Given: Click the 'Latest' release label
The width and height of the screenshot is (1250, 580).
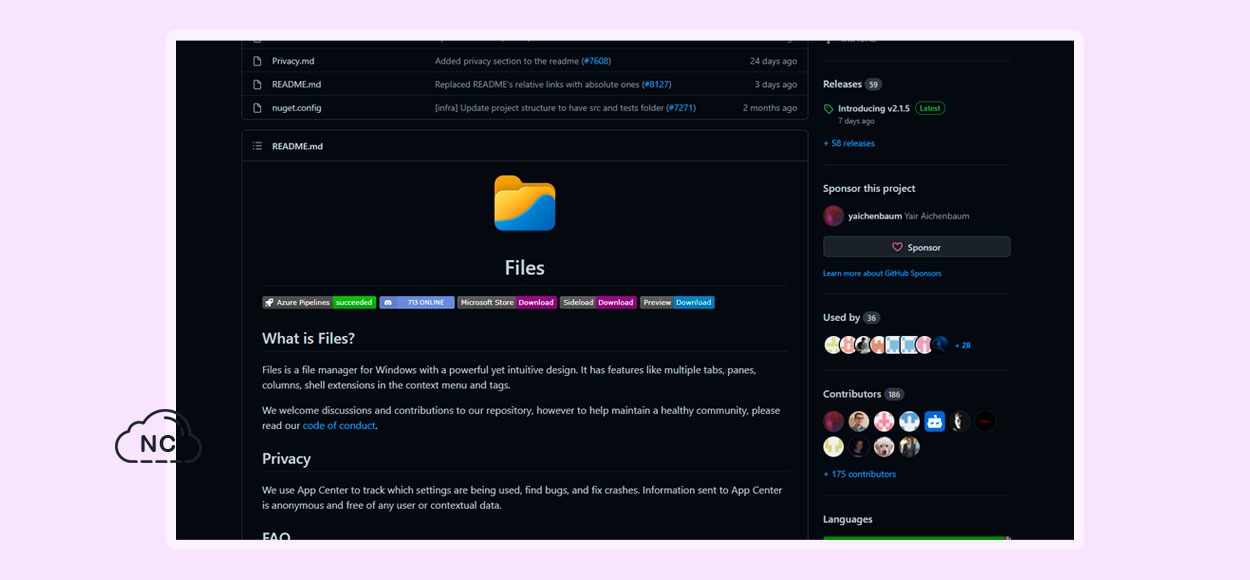Looking at the screenshot, I should tap(930, 108).
